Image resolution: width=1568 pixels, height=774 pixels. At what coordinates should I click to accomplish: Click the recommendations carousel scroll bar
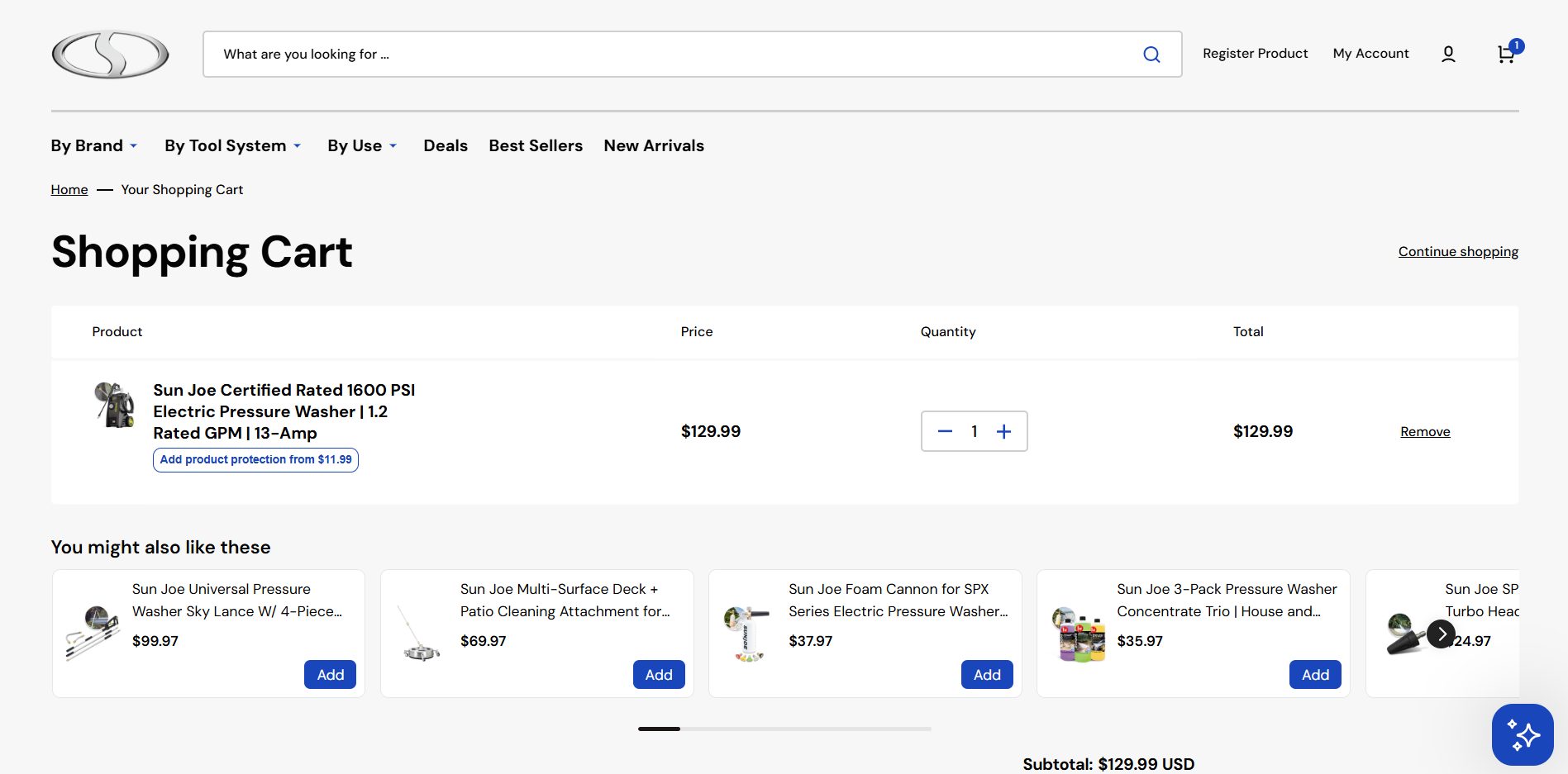784,729
